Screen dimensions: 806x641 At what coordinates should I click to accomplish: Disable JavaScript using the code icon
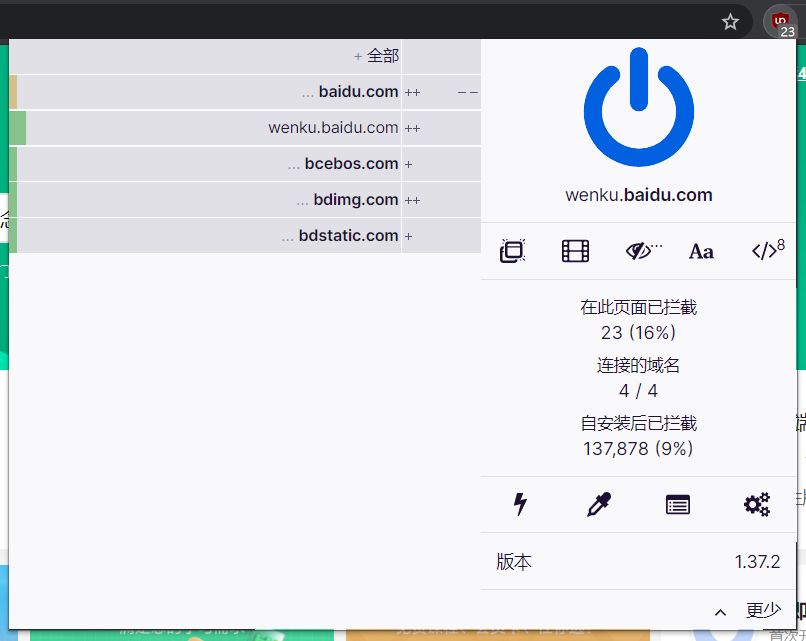click(764, 251)
